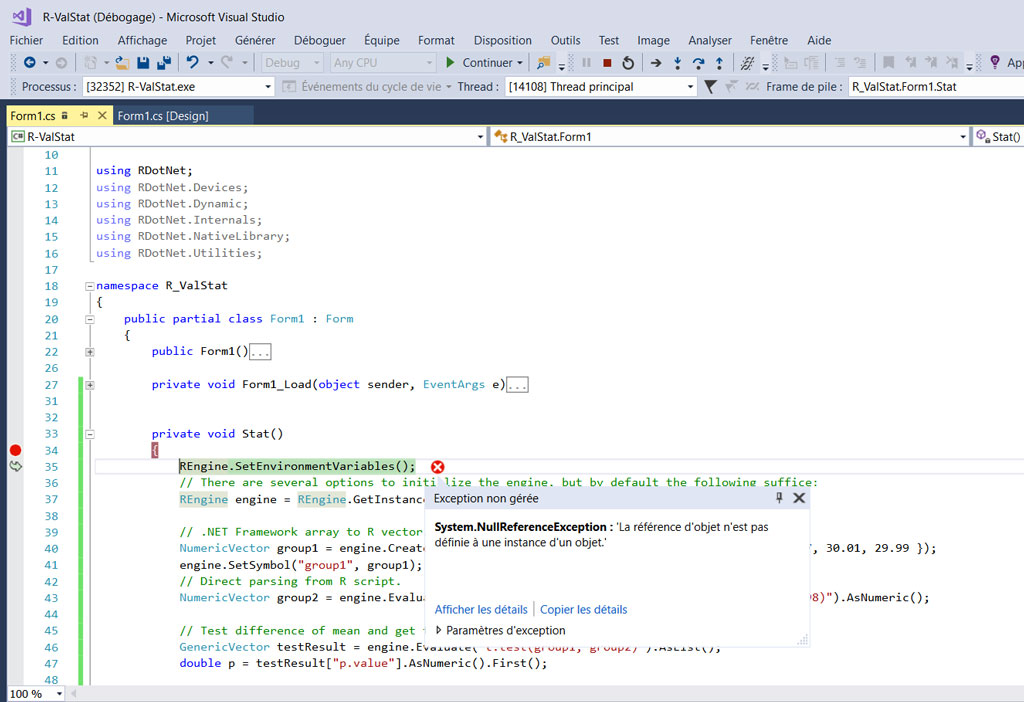Pause execution with the Break All icon
The width and height of the screenshot is (1024, 702).
(x=585, y=62)
